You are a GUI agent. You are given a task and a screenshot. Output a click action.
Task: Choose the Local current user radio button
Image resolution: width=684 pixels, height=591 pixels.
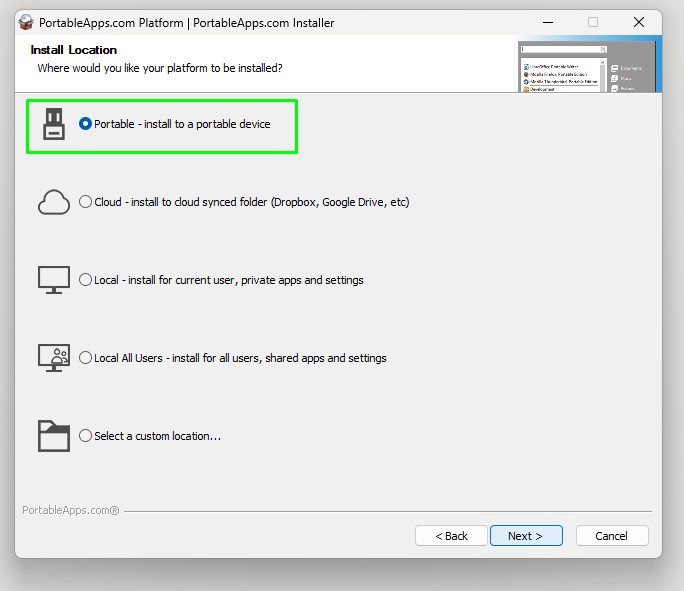pyautogui.click(x=86, y=280)
